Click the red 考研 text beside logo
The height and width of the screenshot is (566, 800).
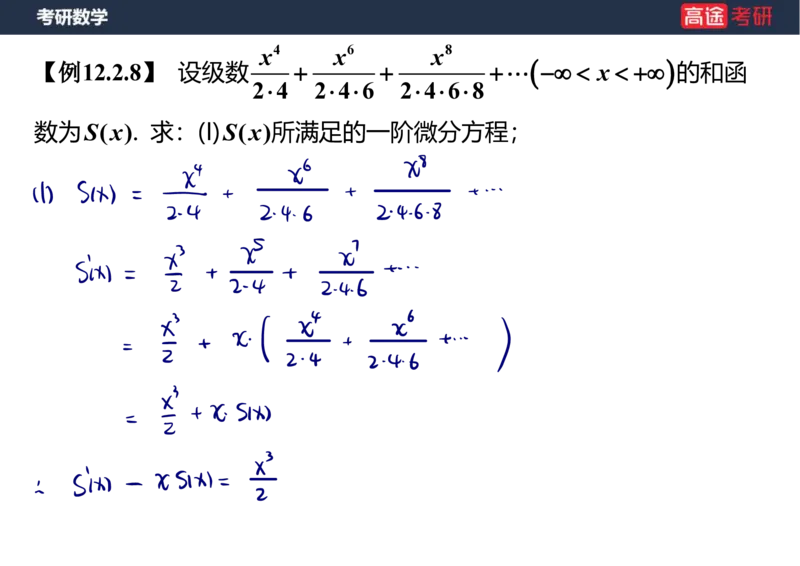752,16
